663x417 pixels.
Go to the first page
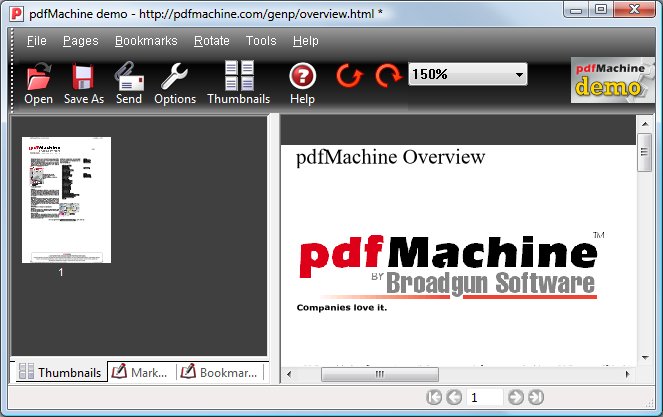[x=434, y=398]
